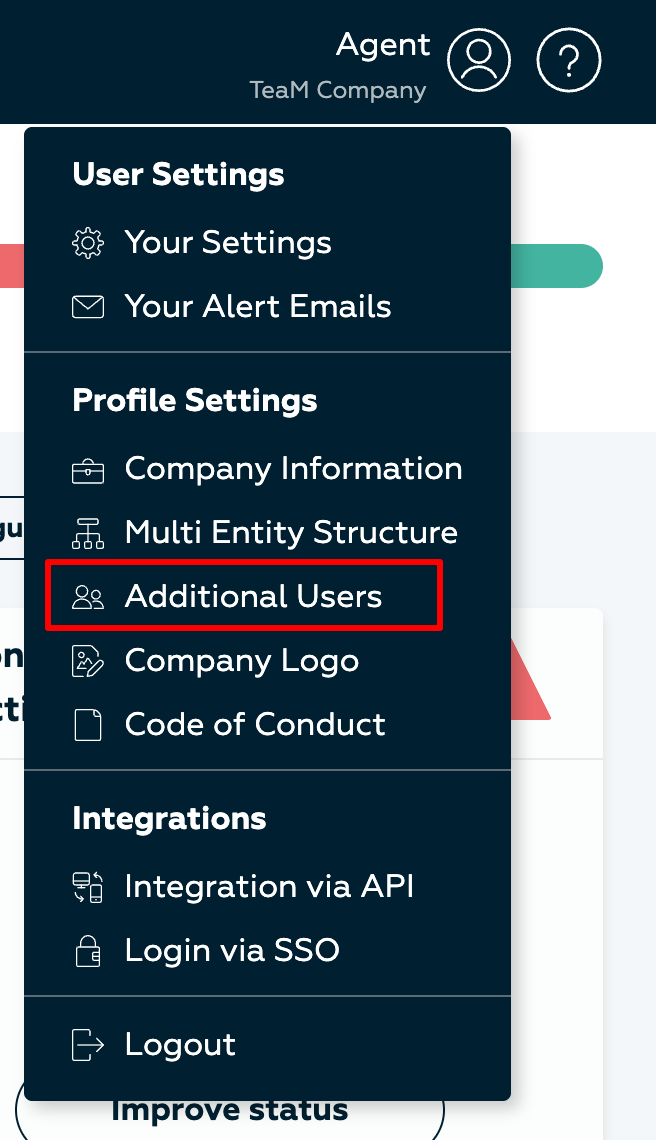Open Company Information page
Screen dimensions: 656x1140
pyautogui.click(x=293, y=470)
